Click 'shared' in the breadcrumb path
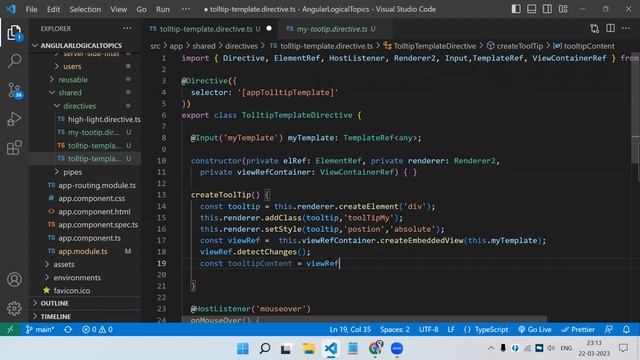The width and height of the screenshot is (640, 360). click(204, 46)
